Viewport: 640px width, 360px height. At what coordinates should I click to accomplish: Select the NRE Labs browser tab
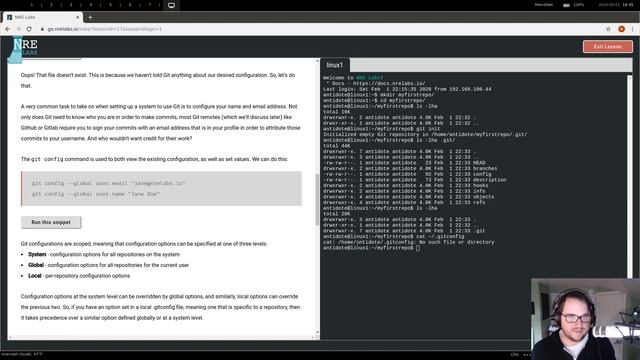(43, 17)
